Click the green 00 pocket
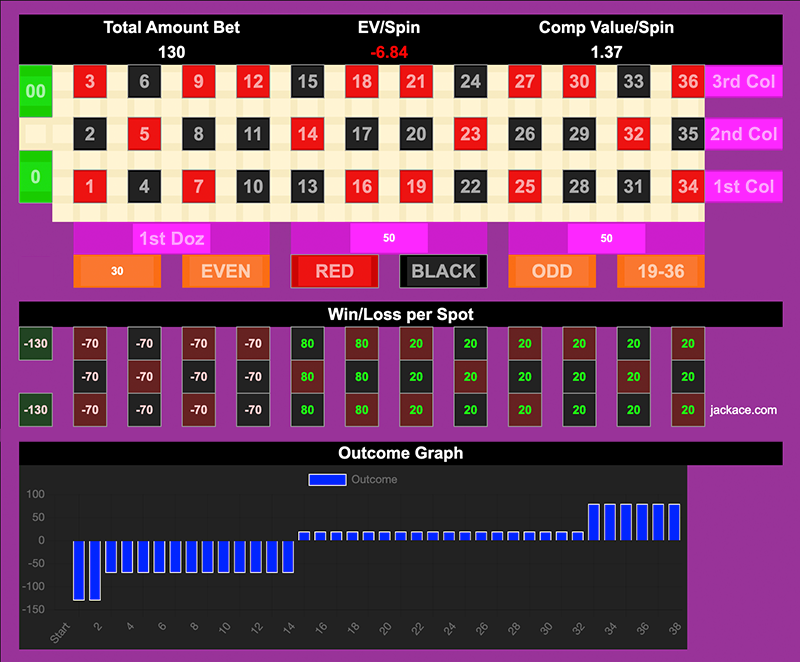Screen dimensions: 800x662 [35, 90]
